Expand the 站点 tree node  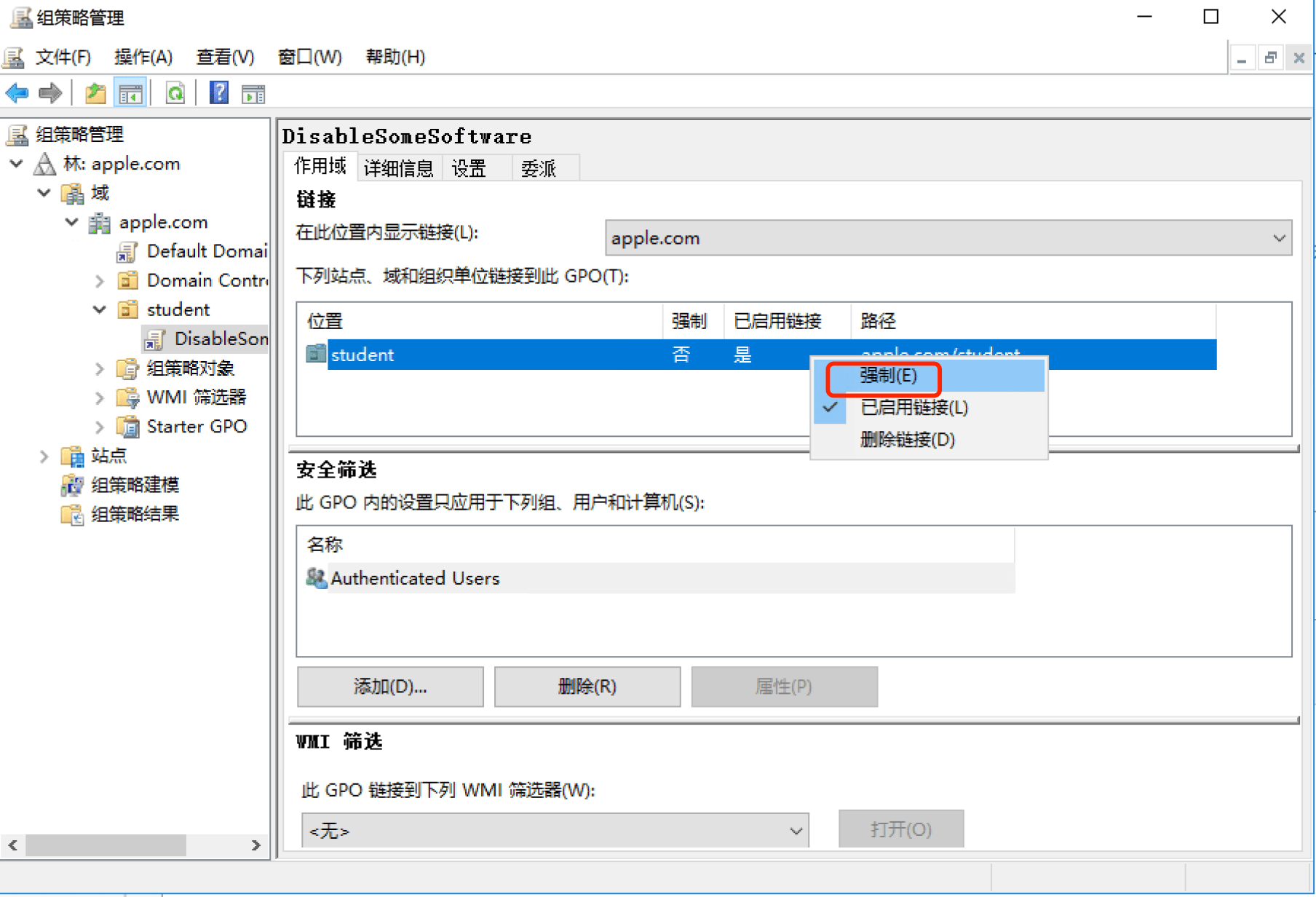(x=44, y=457)
